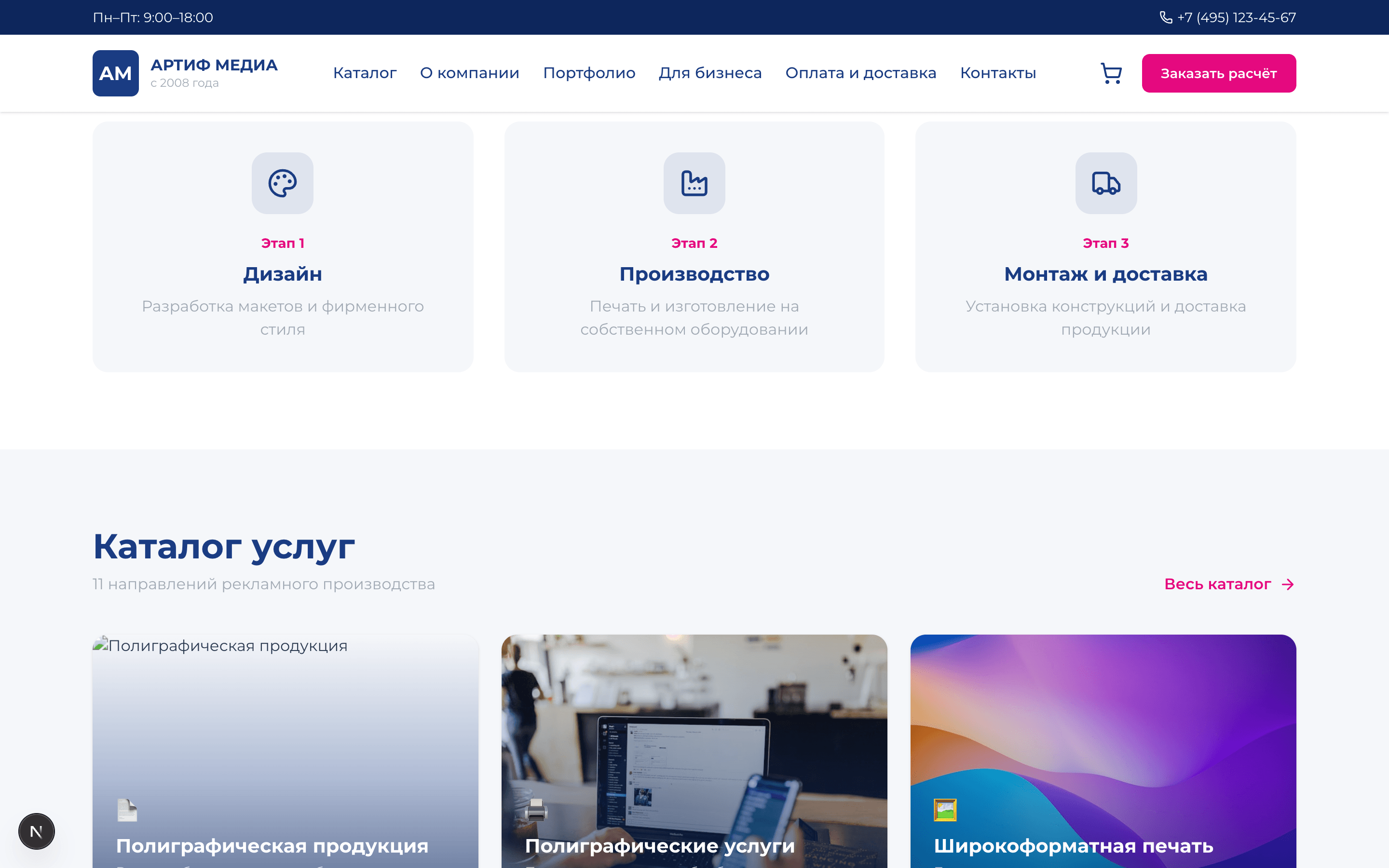Click the с 2008 года tagline
Viewport: 1389px width, 868px height.
pyautogui.click(x=184, y=83)
